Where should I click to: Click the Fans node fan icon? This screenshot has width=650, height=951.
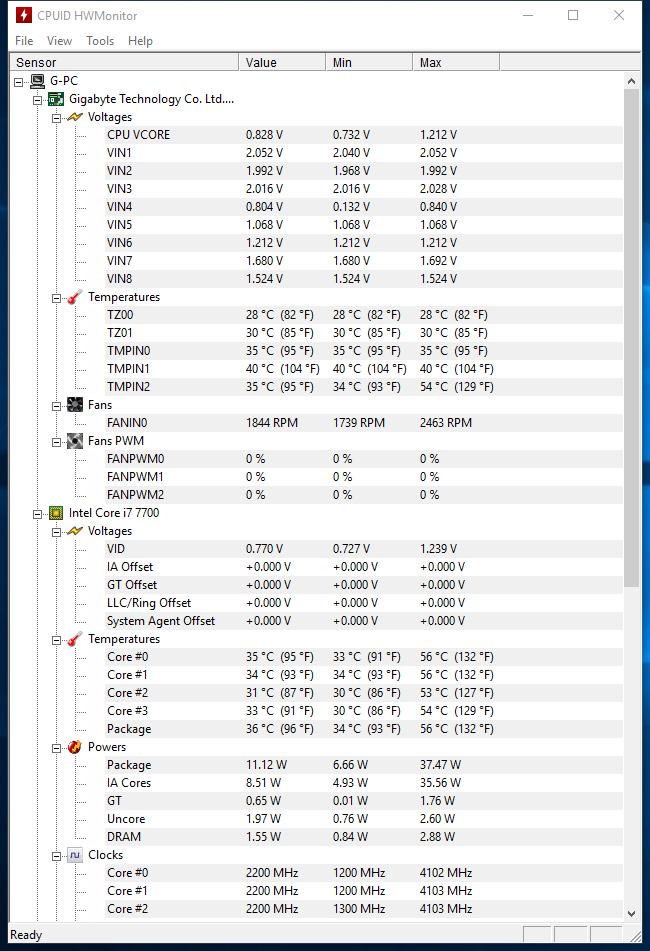point(75,405)
